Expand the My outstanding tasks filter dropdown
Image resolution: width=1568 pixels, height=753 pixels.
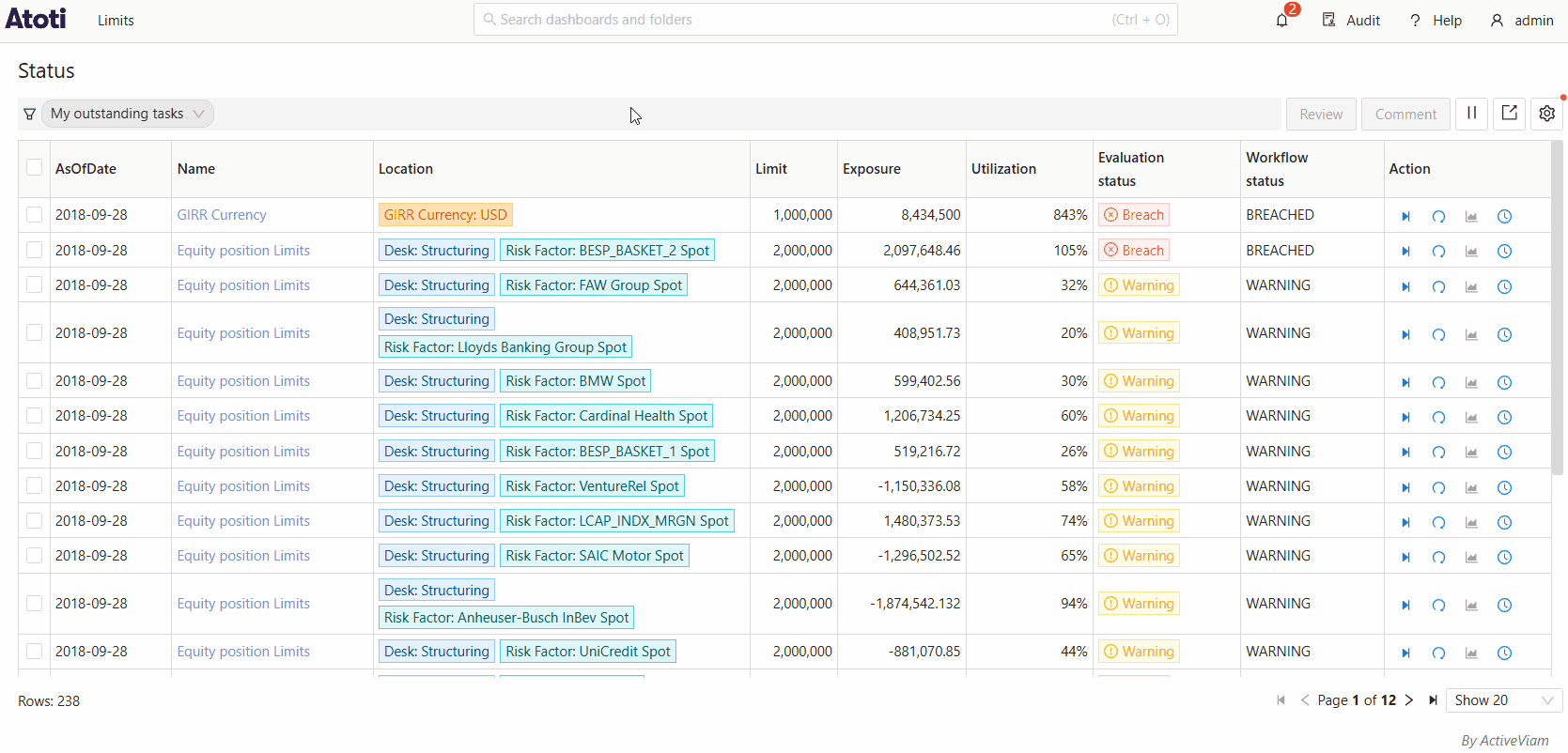click(127, 114)
